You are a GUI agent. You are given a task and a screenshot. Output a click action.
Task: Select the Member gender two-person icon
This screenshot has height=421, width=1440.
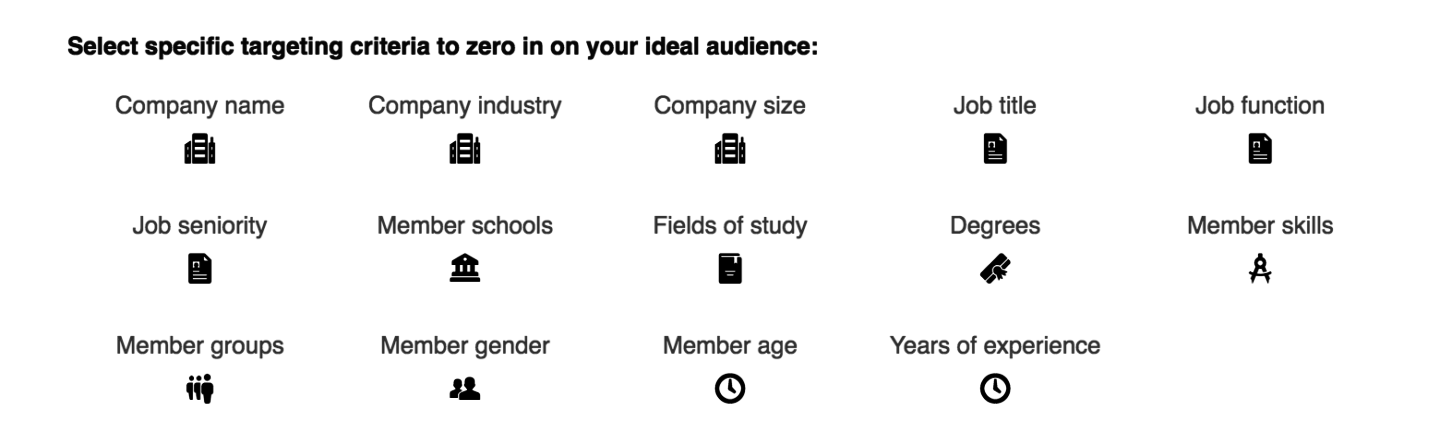click(465, 389)
